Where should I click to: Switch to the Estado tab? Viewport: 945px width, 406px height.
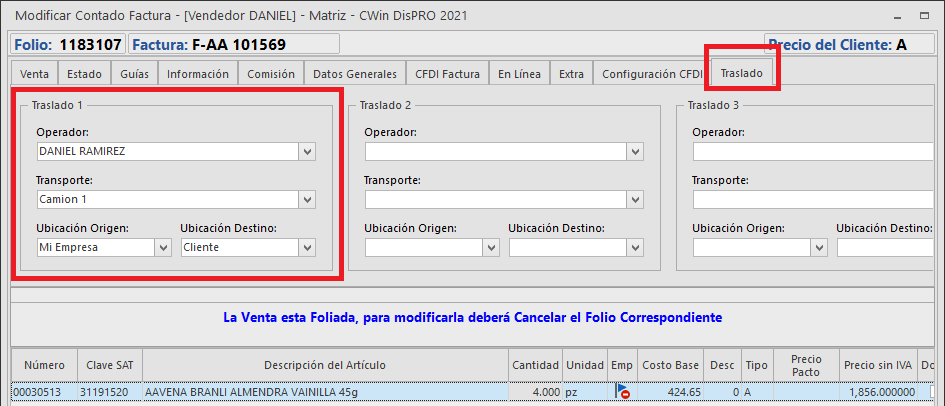[x=84, y=74]
